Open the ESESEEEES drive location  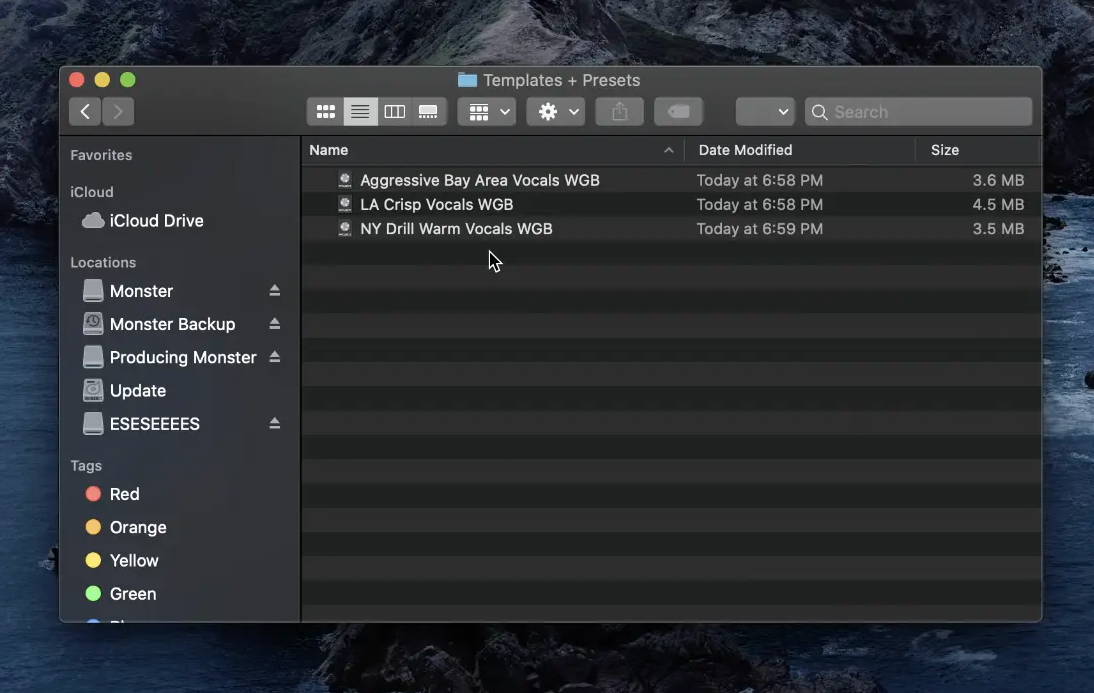tap(154, 424)
